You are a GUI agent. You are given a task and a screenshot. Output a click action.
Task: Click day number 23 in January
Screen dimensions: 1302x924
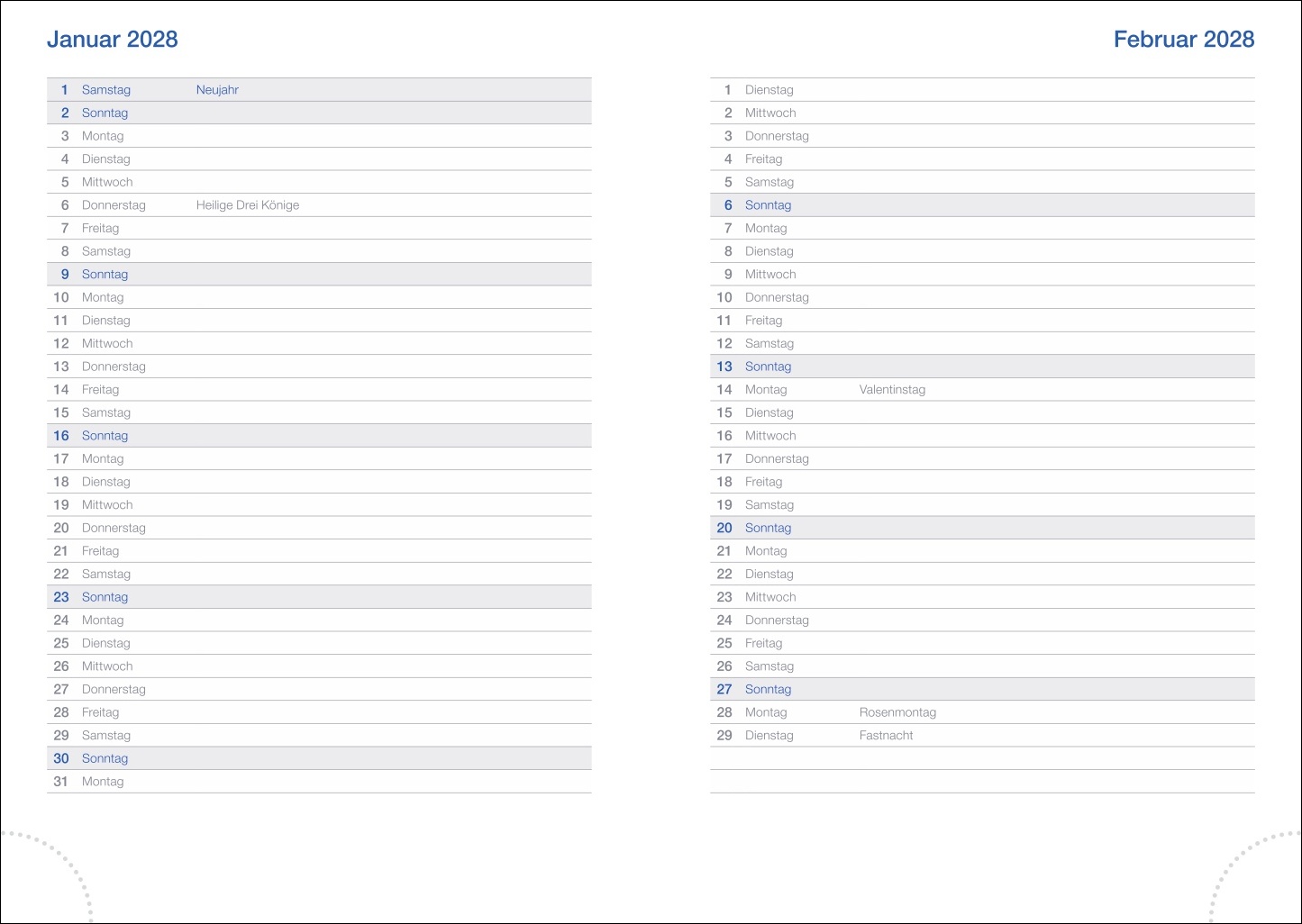coord(61,597)
